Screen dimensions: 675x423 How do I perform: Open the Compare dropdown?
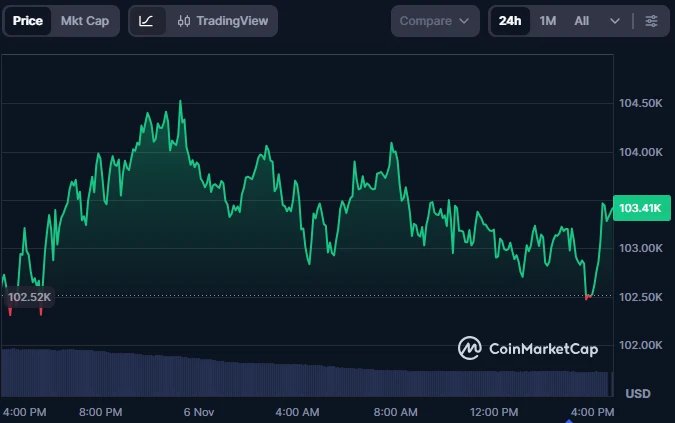pos(434,21)
